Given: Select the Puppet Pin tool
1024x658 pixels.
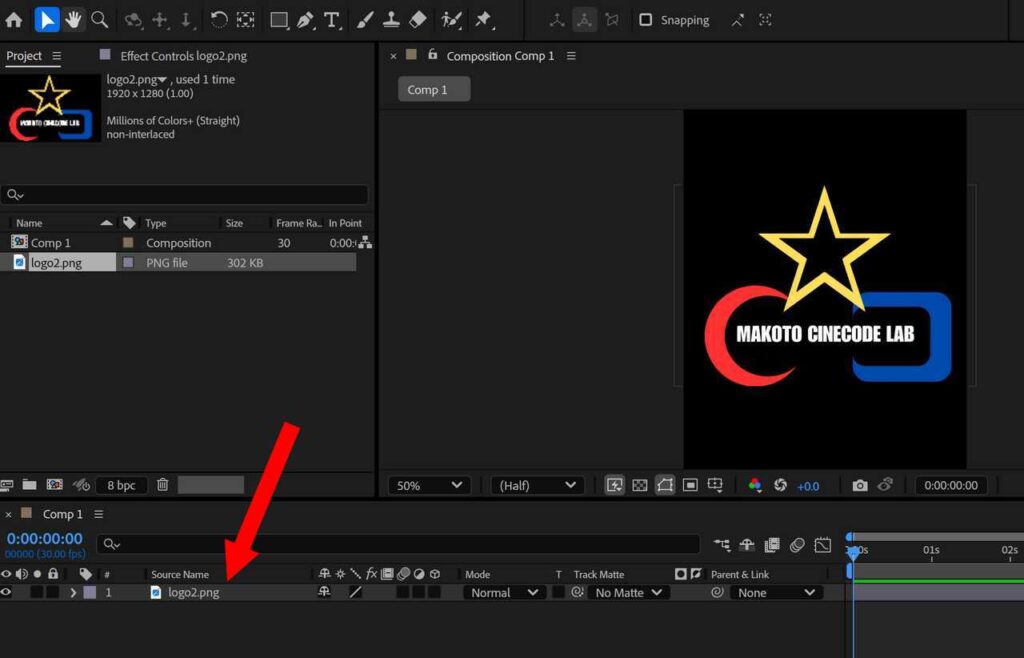Looking at the screenshot, I should coord(483,20).
